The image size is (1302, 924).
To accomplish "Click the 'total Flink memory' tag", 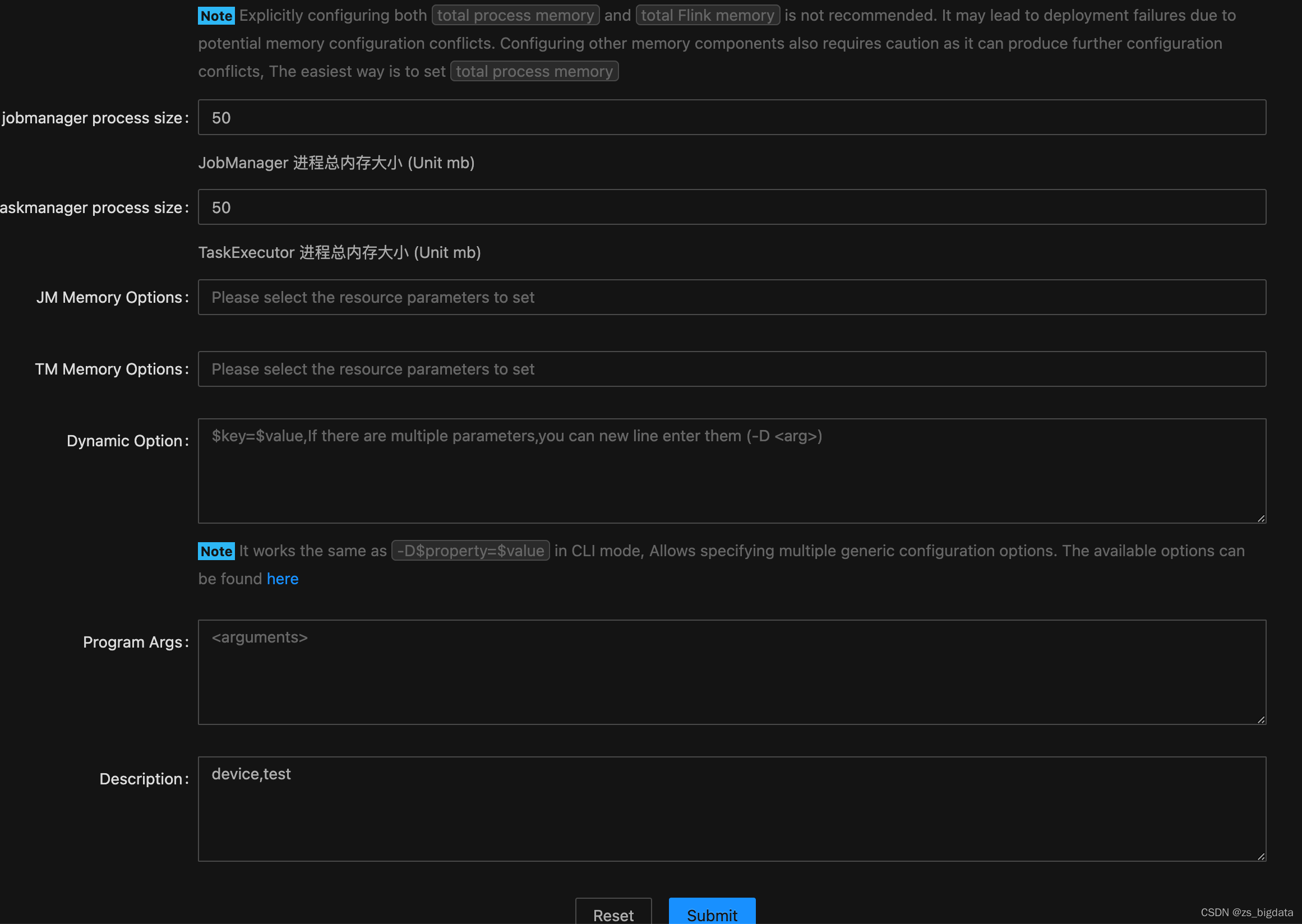I will point(707,15).
